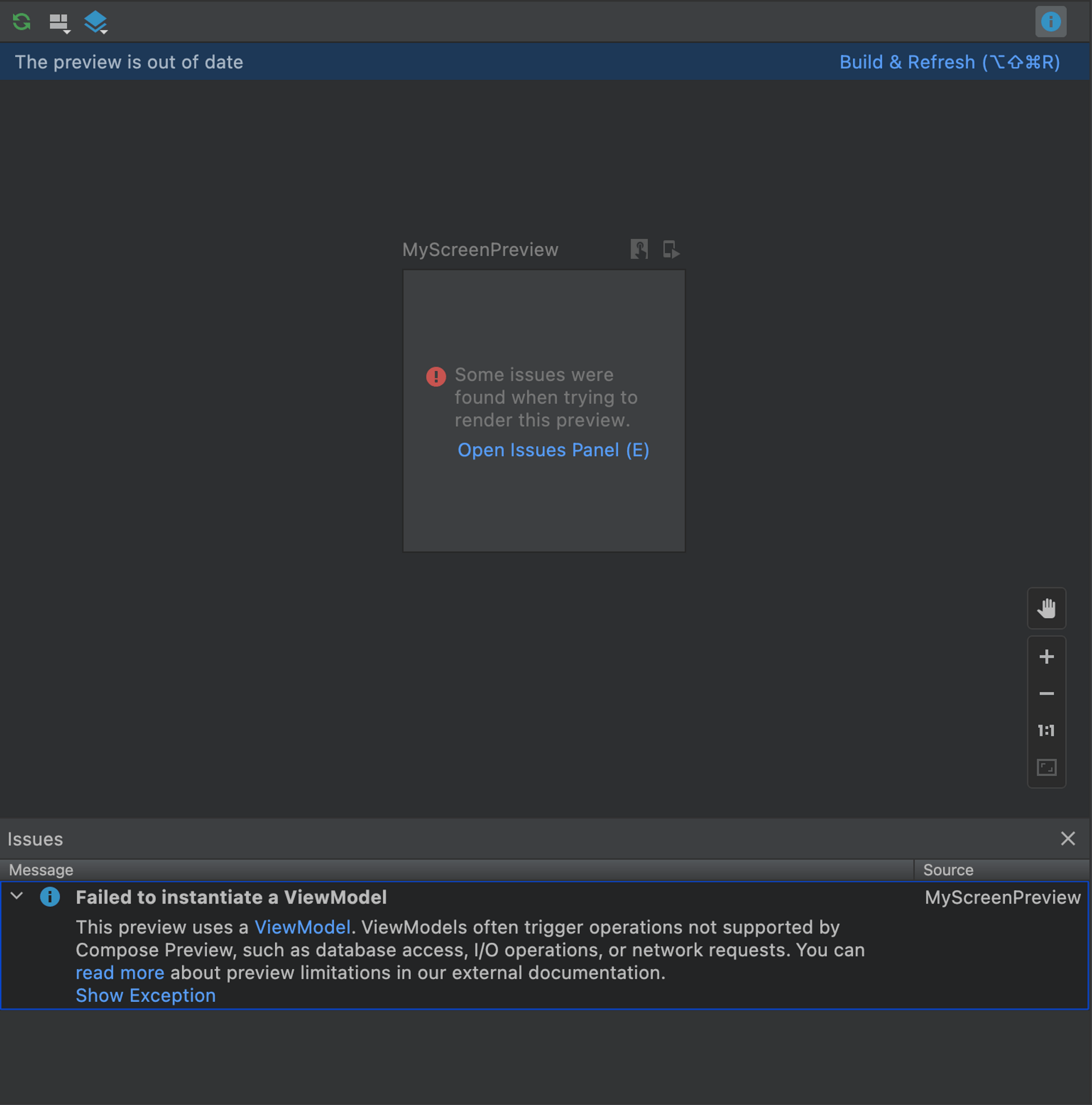Toggle interactive mode for MyScreenPreview
1092x1105 pixels.
[x=639, y=250]
